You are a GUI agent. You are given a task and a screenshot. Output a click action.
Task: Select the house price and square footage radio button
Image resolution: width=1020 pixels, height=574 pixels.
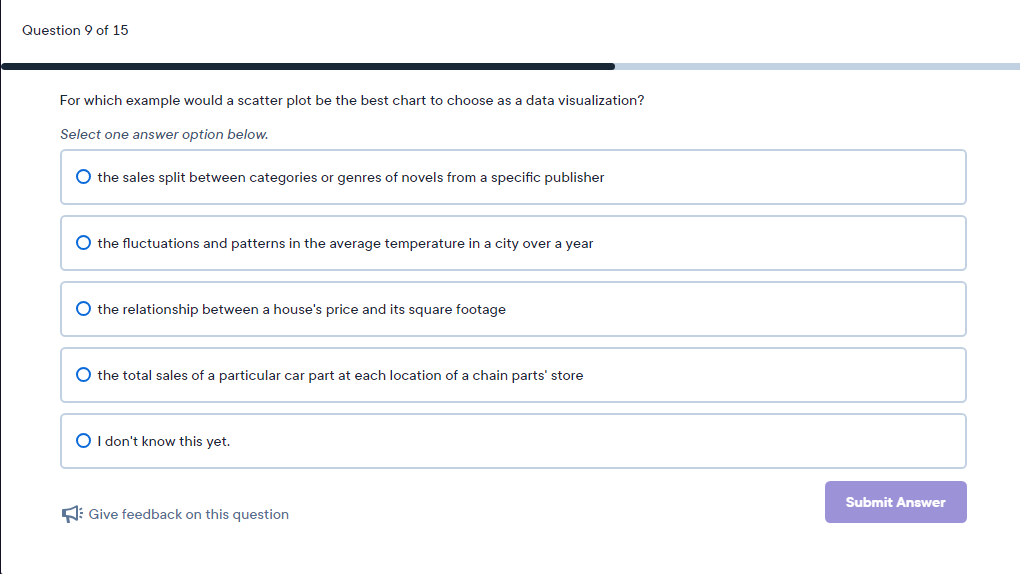[x=84, y=309]
